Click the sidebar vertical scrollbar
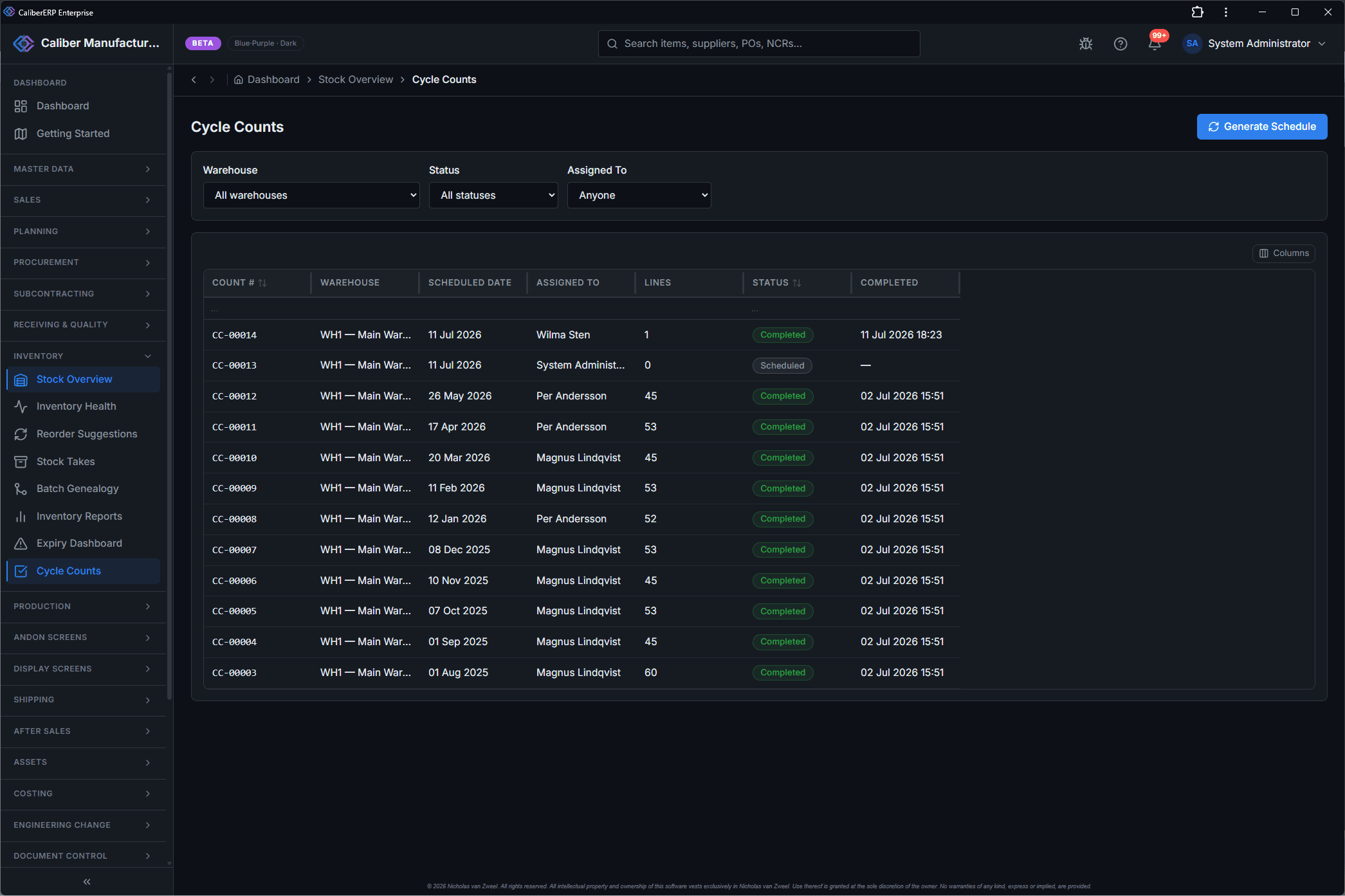Viewport: 1345px width, 896px height. click(x=170, y=386)
